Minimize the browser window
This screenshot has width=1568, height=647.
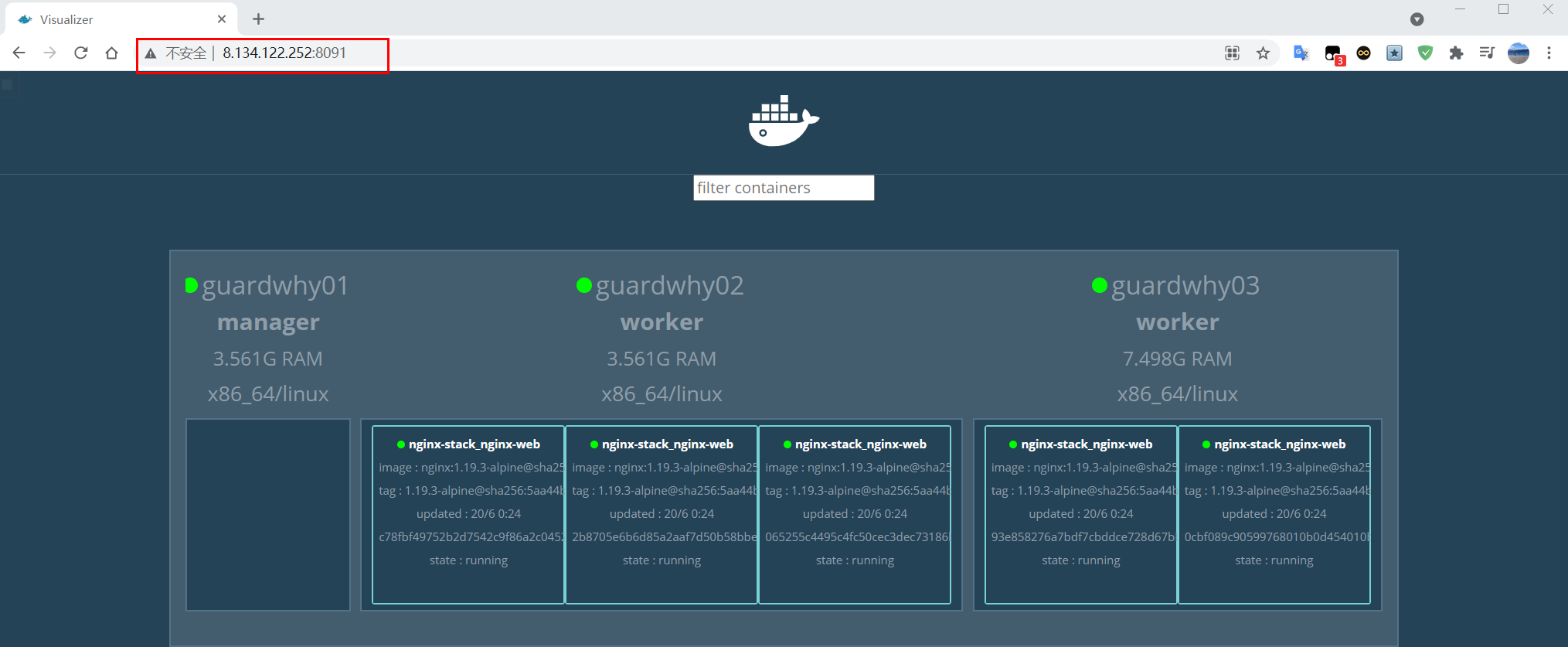tap(1460, 9)
